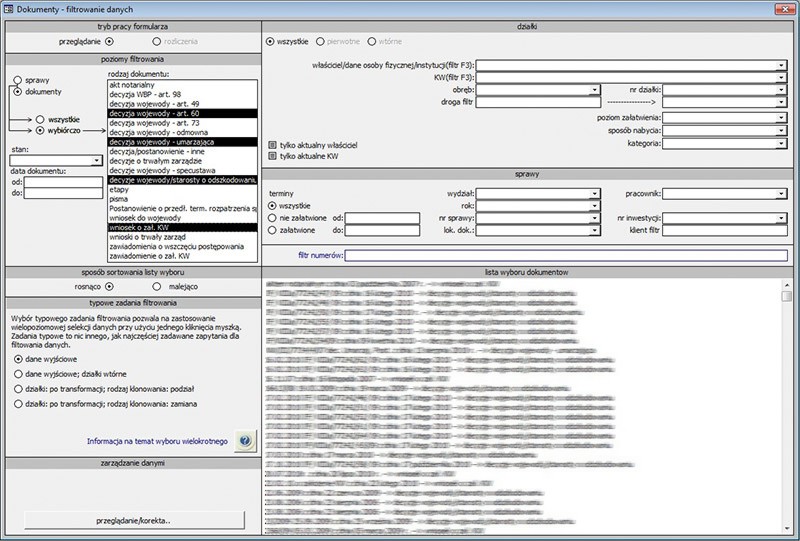The height and width of the screenshot is (541, 800).
Task: Set sorting to 'rosnąco'
Action: pos(109,286)
